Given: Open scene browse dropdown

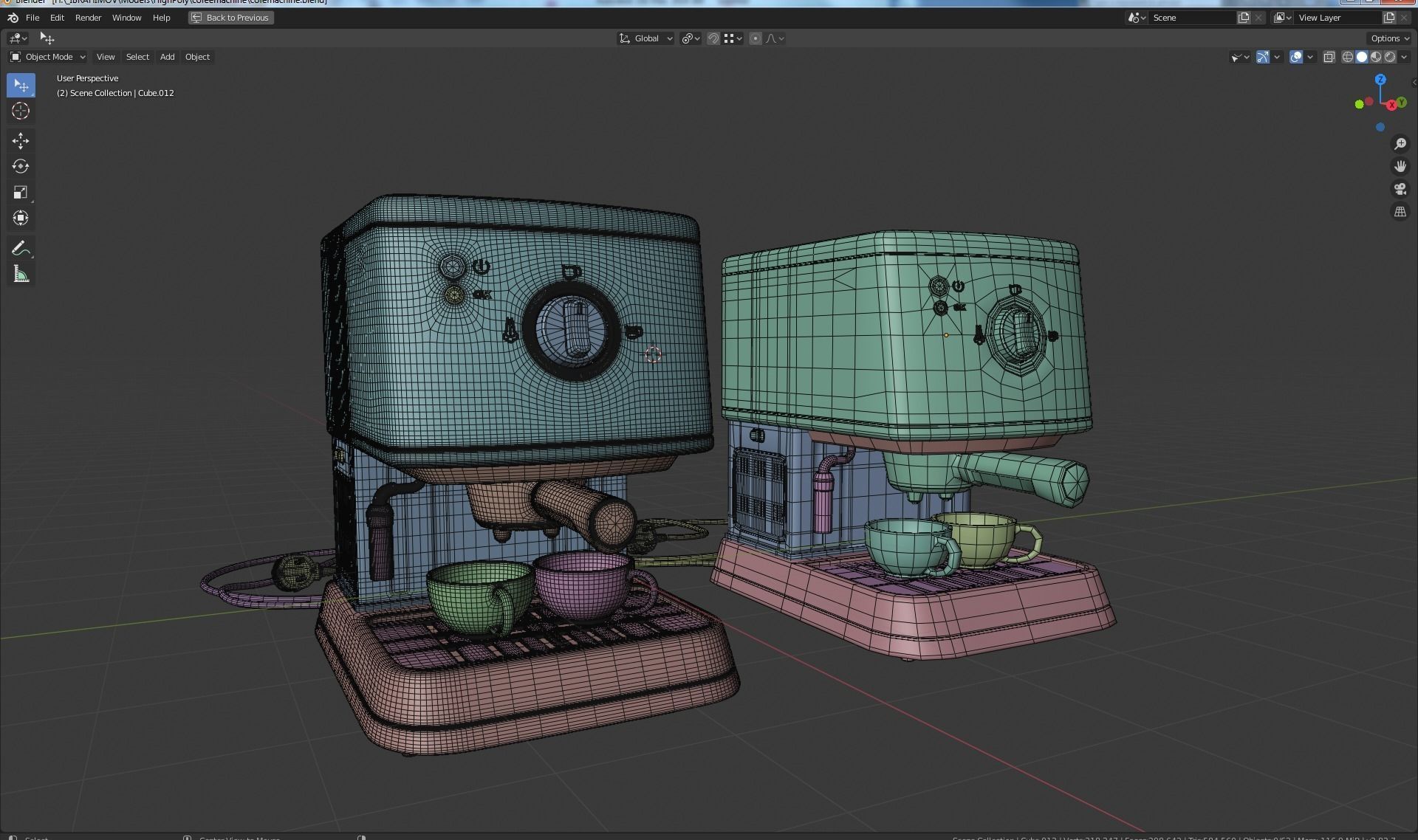Looking at the screenshot, I should click(x=1137, y=18).
